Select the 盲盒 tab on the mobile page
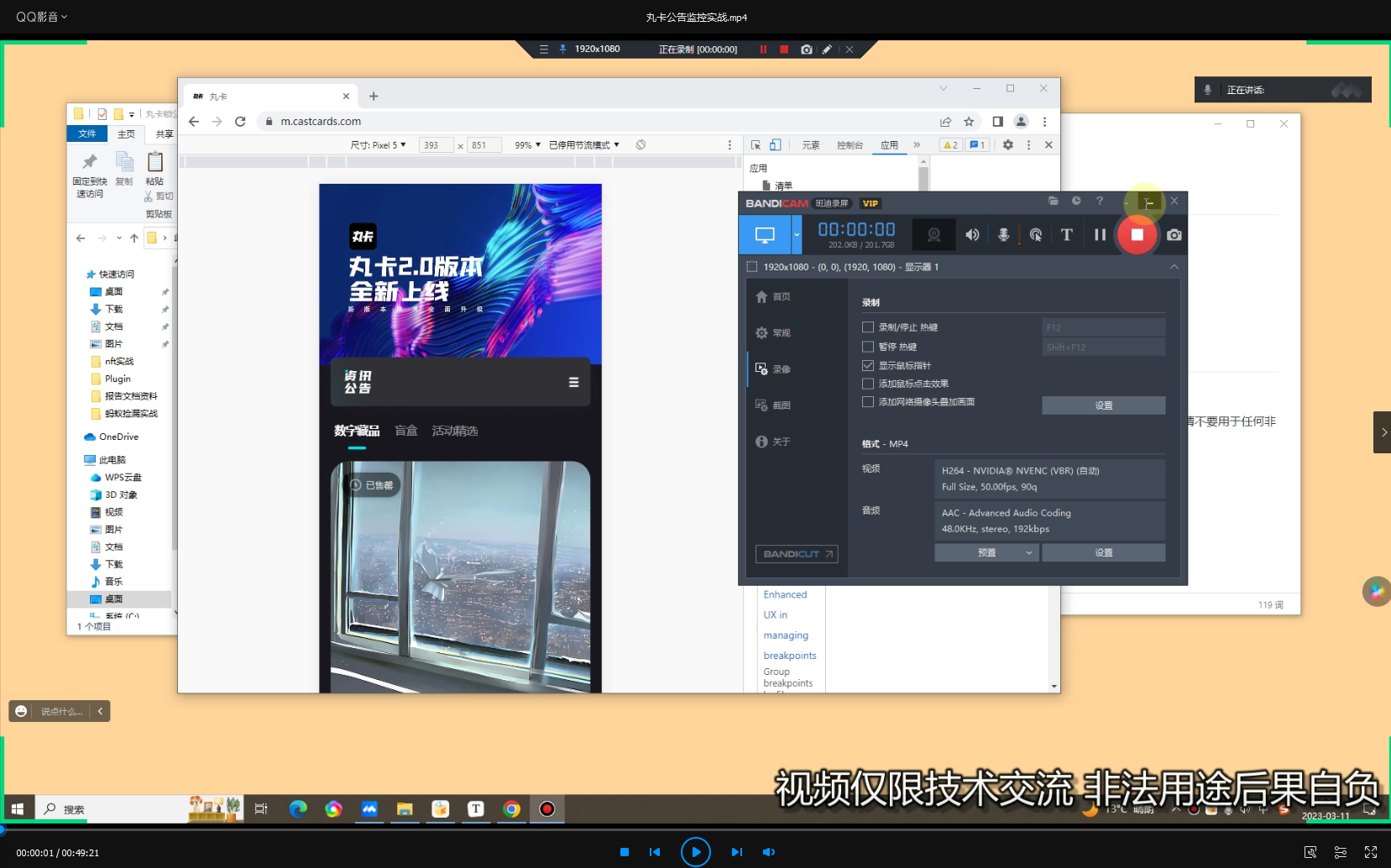The width and height of the screenshot is (1391, 868). (406, 431)
